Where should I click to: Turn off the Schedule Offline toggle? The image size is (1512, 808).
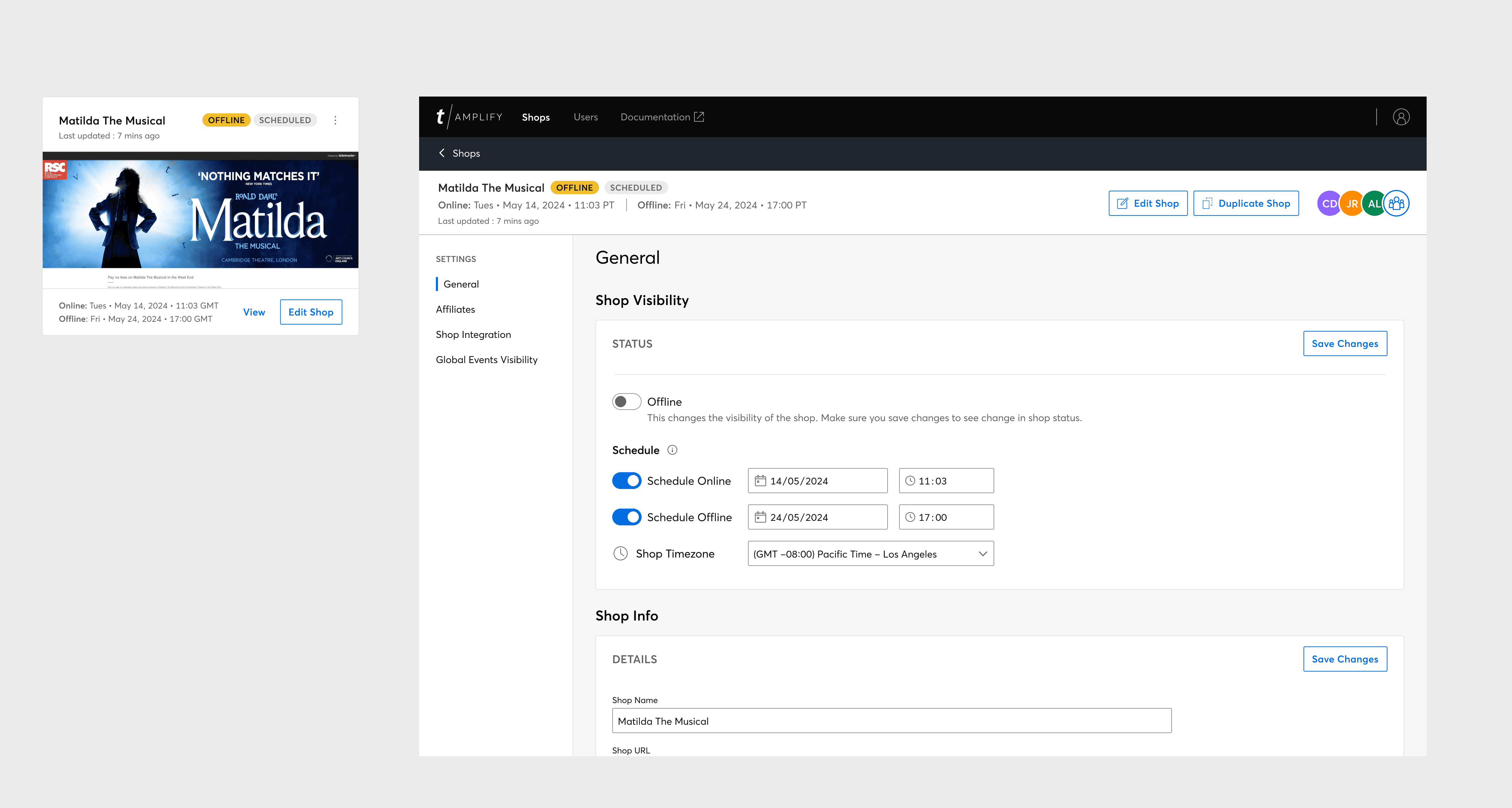click(626, 517)
